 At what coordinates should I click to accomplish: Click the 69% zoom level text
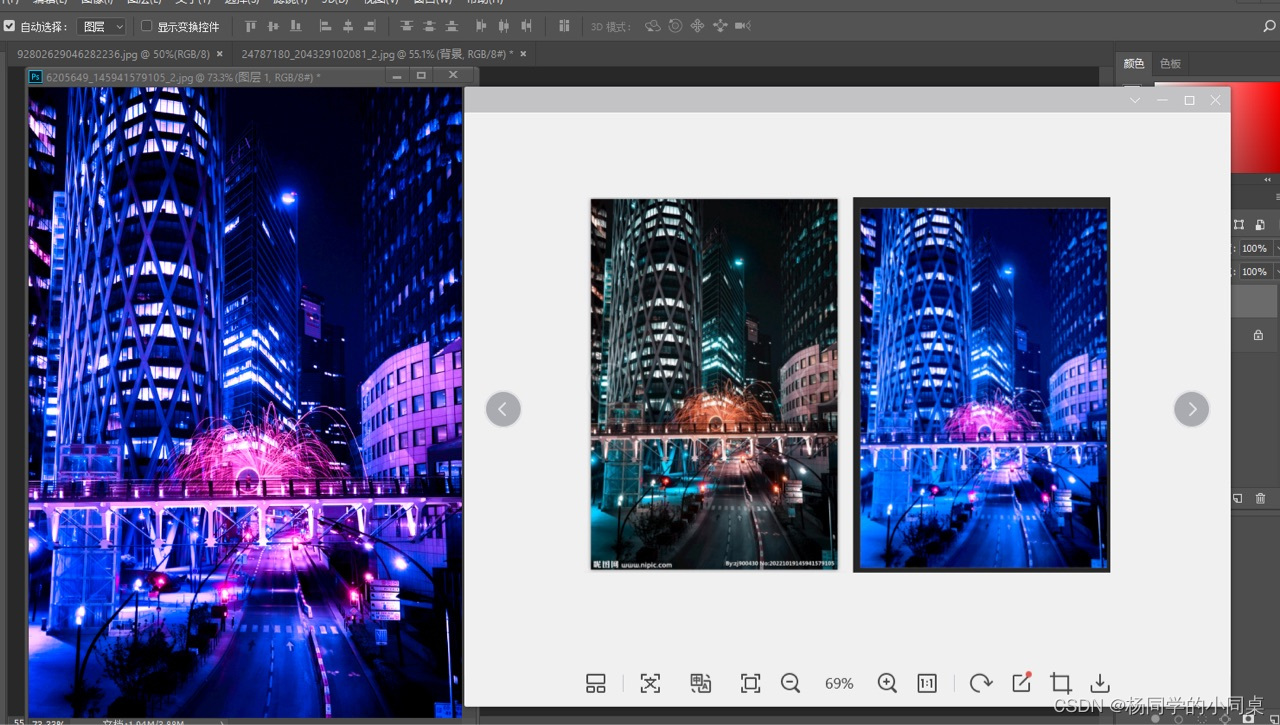pyautogui.click(x=839, y=684)
